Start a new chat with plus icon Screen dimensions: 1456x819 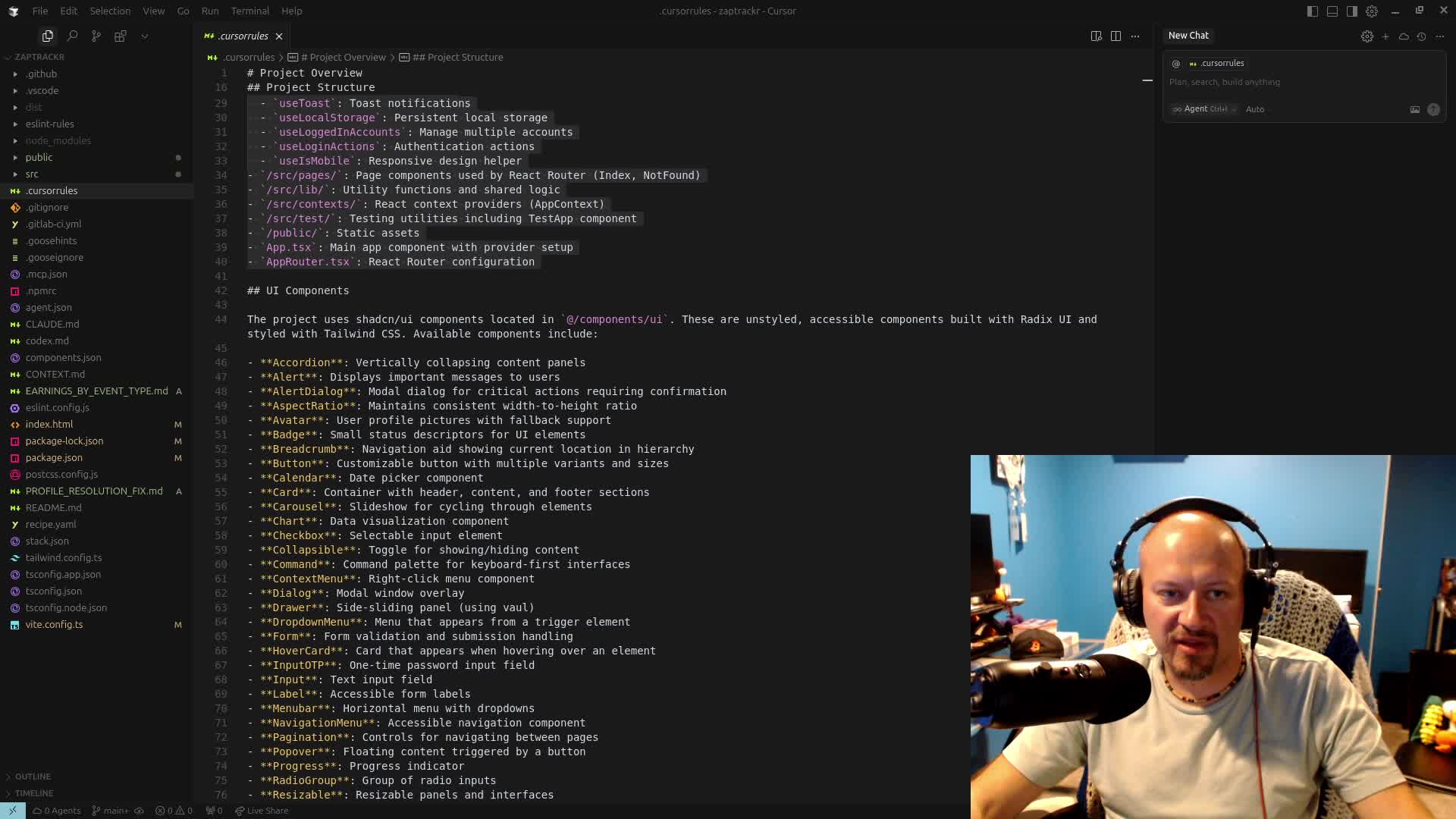[x=1385, y=36]
